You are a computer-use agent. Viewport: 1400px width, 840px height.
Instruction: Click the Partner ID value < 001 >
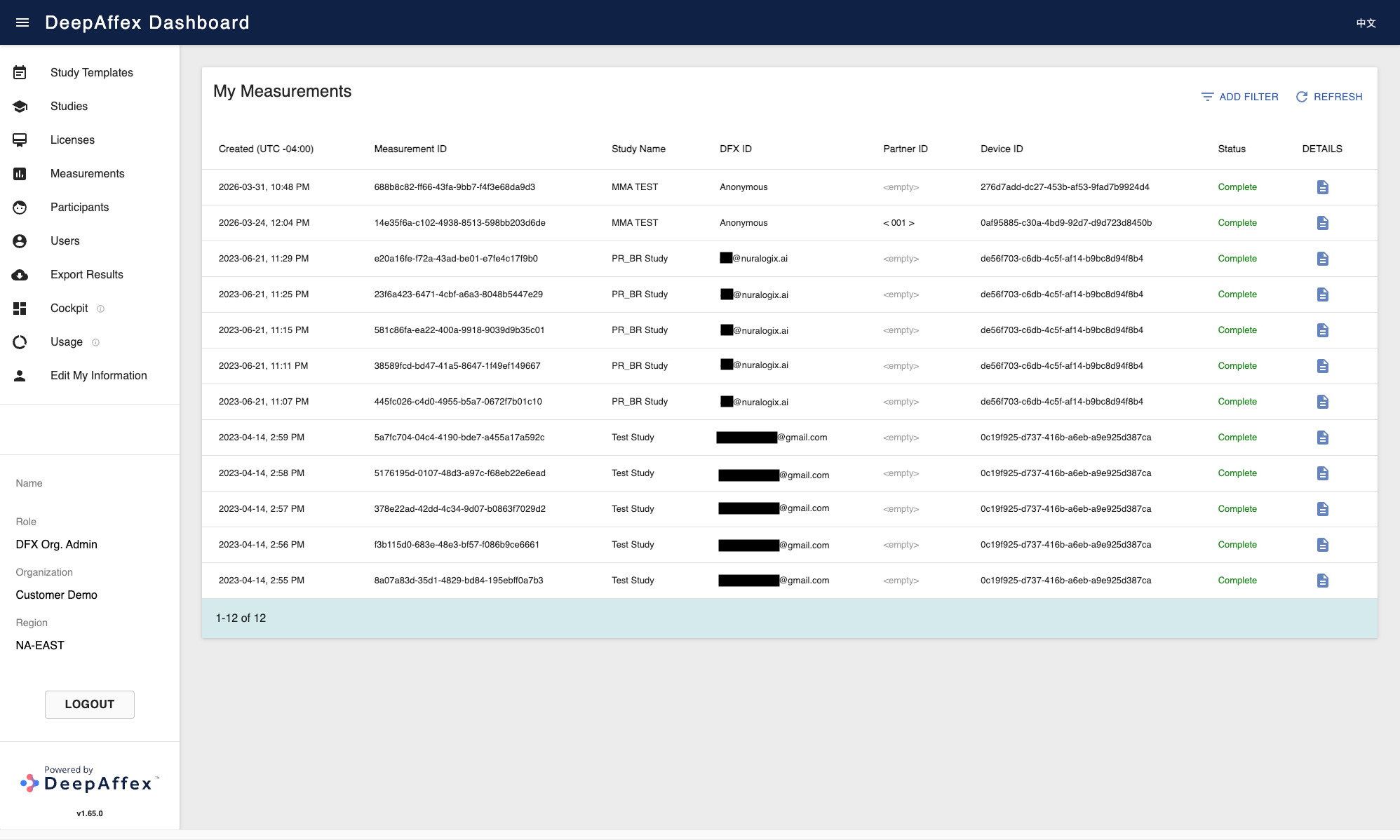898,223
